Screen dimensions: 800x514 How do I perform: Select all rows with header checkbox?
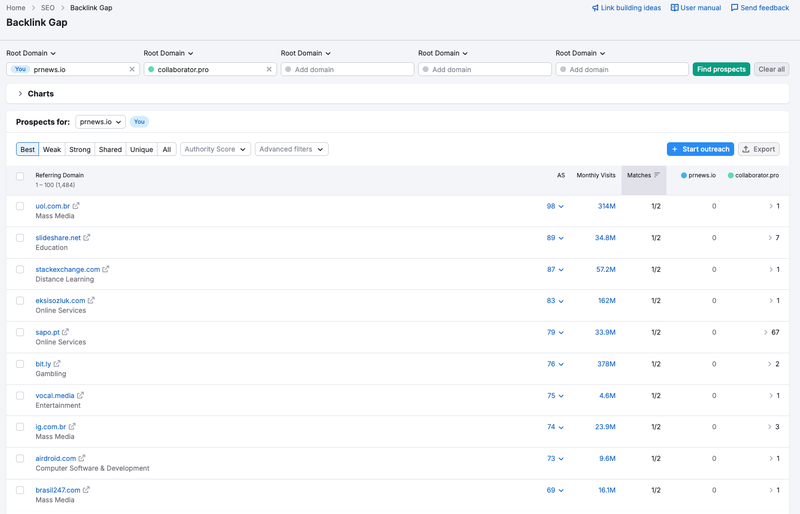[x=20, y=176]
